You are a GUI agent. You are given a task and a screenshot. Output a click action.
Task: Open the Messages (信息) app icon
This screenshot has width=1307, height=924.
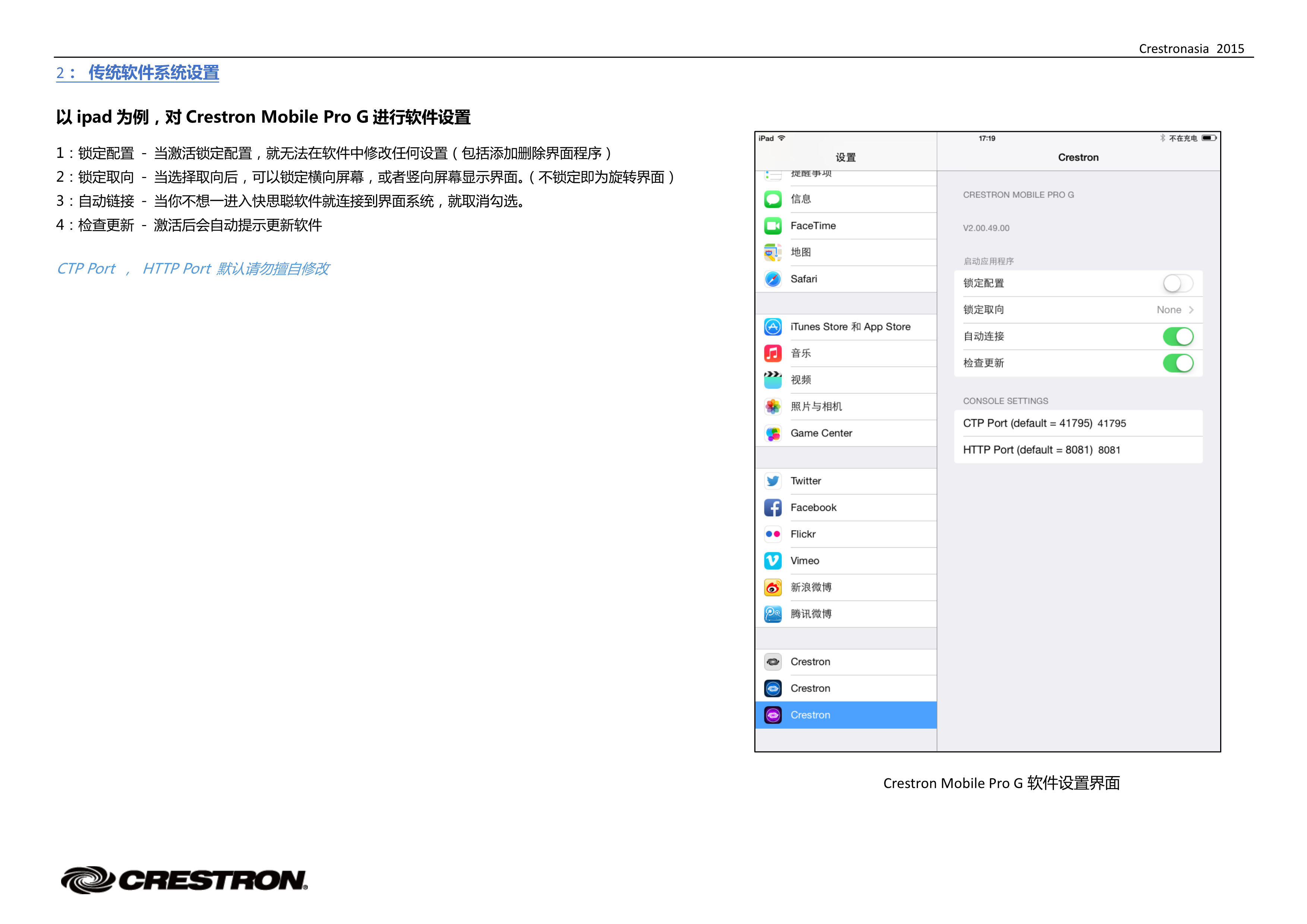pyautogui.click(x=773, y=199)
